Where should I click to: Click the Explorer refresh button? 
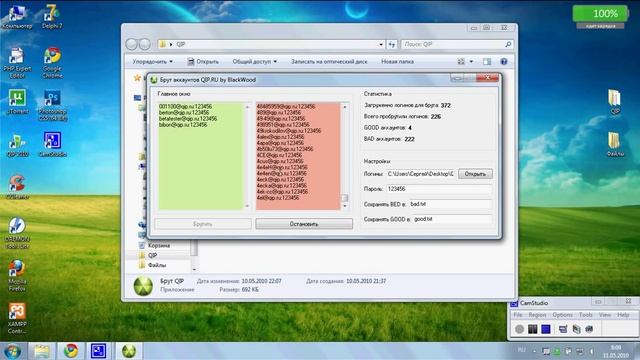pos(392,44)
